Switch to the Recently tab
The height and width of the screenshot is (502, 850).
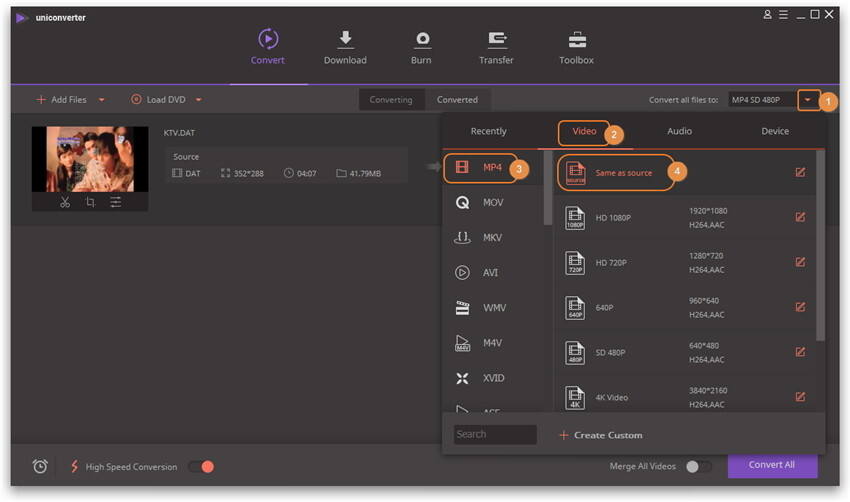coord(488,131)
